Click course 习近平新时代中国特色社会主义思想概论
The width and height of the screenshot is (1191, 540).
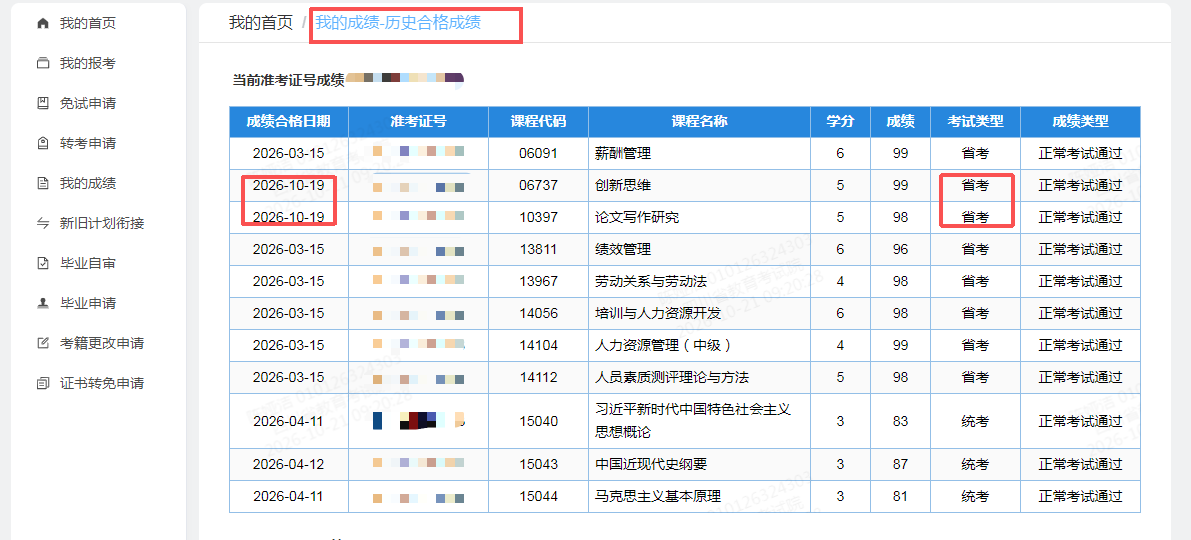click(693, 421)
